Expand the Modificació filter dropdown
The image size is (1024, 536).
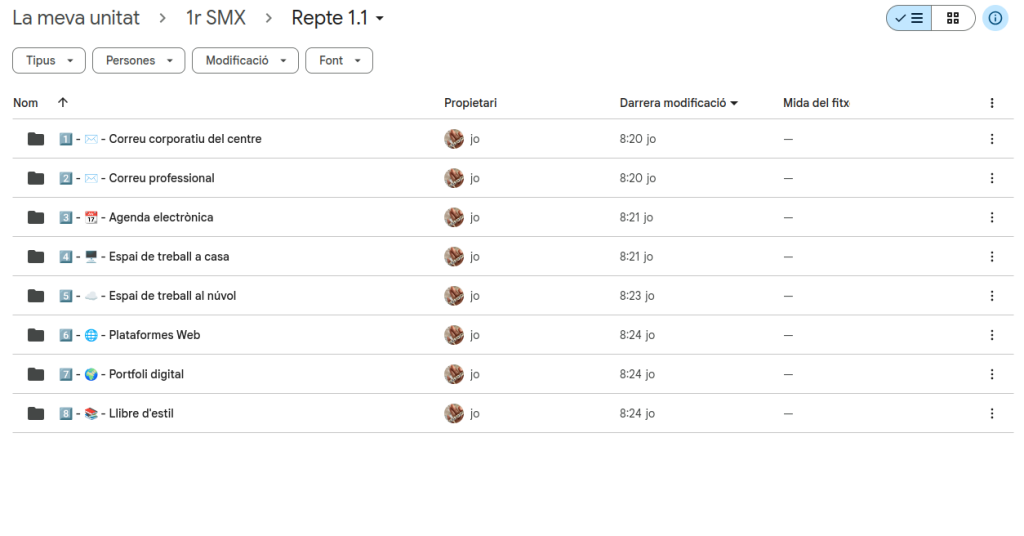point(245,61)
